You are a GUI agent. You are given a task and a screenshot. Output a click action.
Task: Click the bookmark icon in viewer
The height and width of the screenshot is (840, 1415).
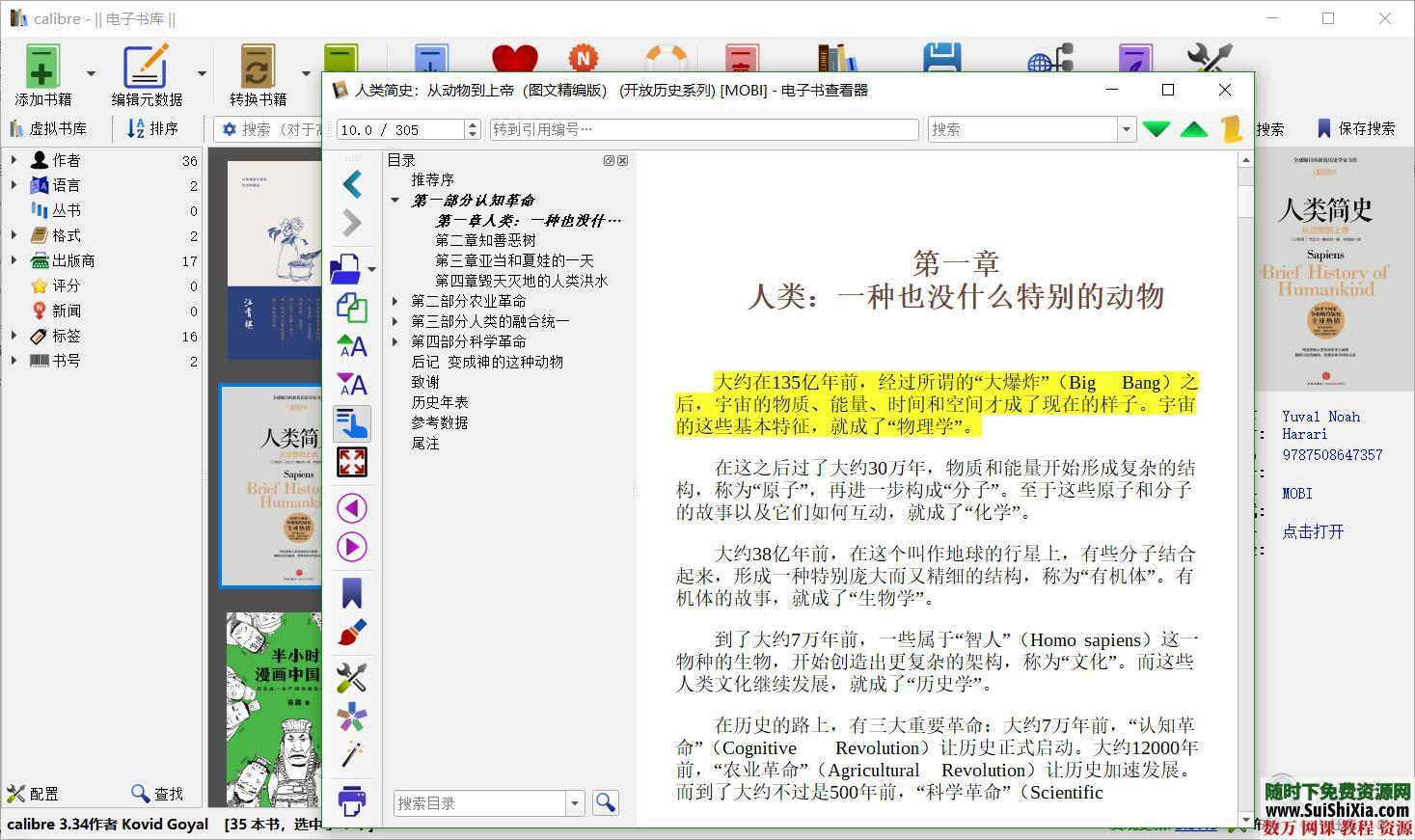point(352,593)
